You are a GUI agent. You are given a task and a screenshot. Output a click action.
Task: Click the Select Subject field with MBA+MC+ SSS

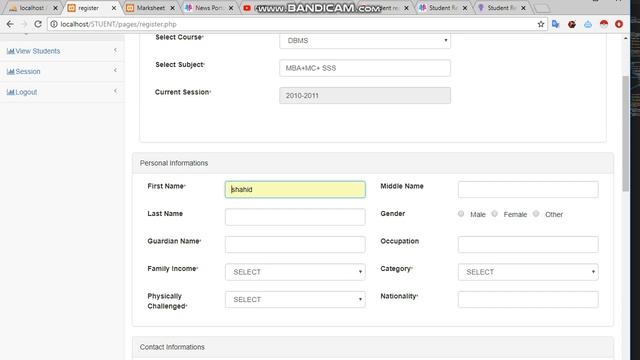(365, 68)
